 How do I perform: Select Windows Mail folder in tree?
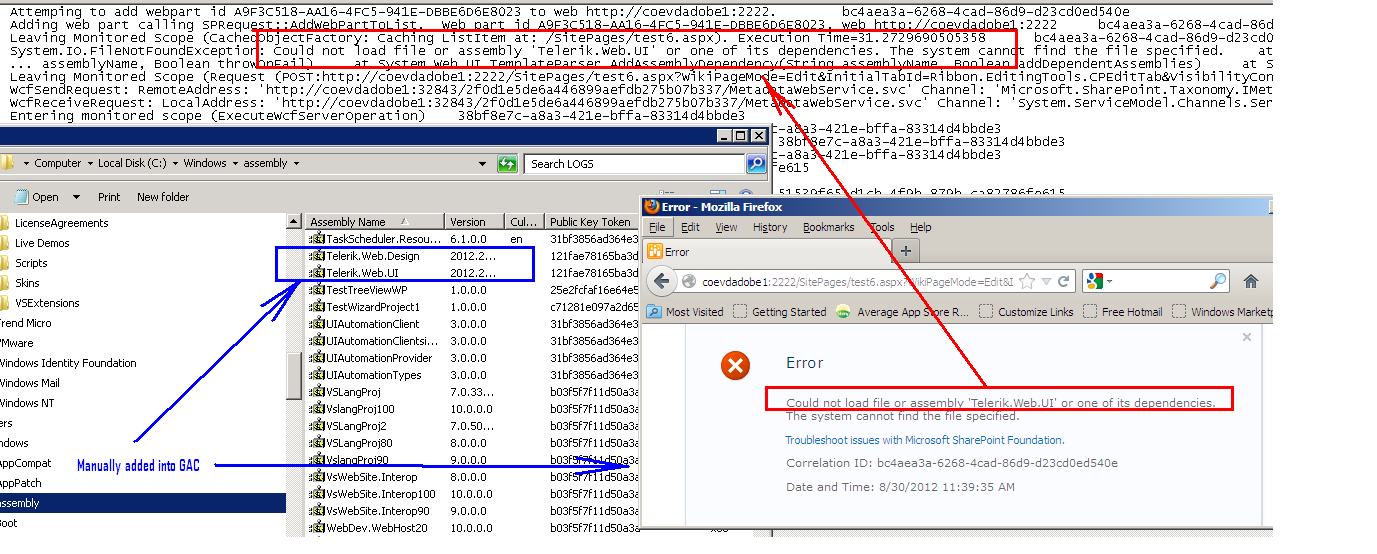point(29,383)
